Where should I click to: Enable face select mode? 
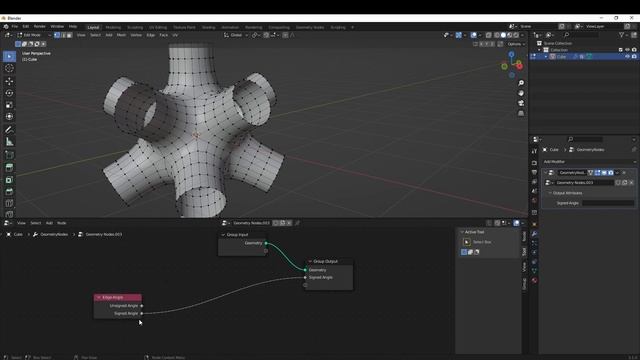tap(69, 35)
